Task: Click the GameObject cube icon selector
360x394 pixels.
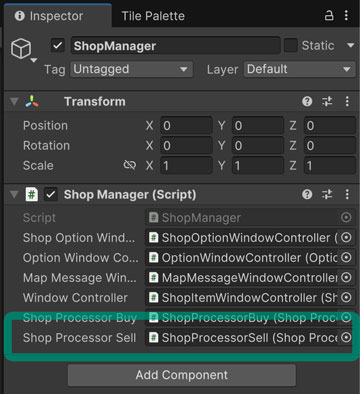Action: tap(21, 49)
